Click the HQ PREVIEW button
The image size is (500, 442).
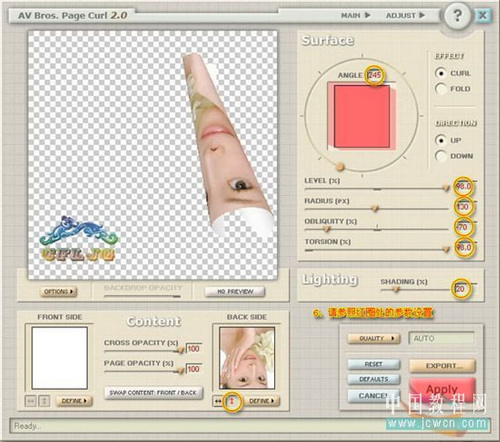pyautogui.click(x=235, y=292)
